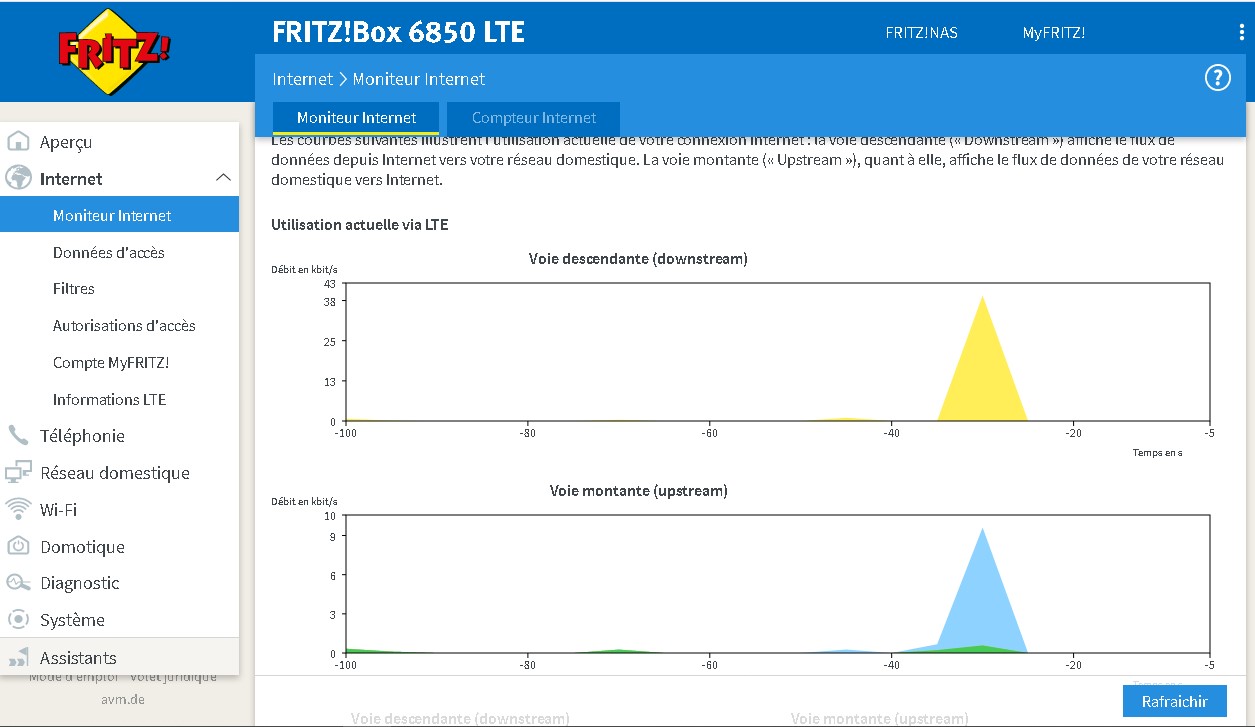The image size is (1255, 727).
Task: Open Informations LTE in the sidebar
Action: pos(109,399)
